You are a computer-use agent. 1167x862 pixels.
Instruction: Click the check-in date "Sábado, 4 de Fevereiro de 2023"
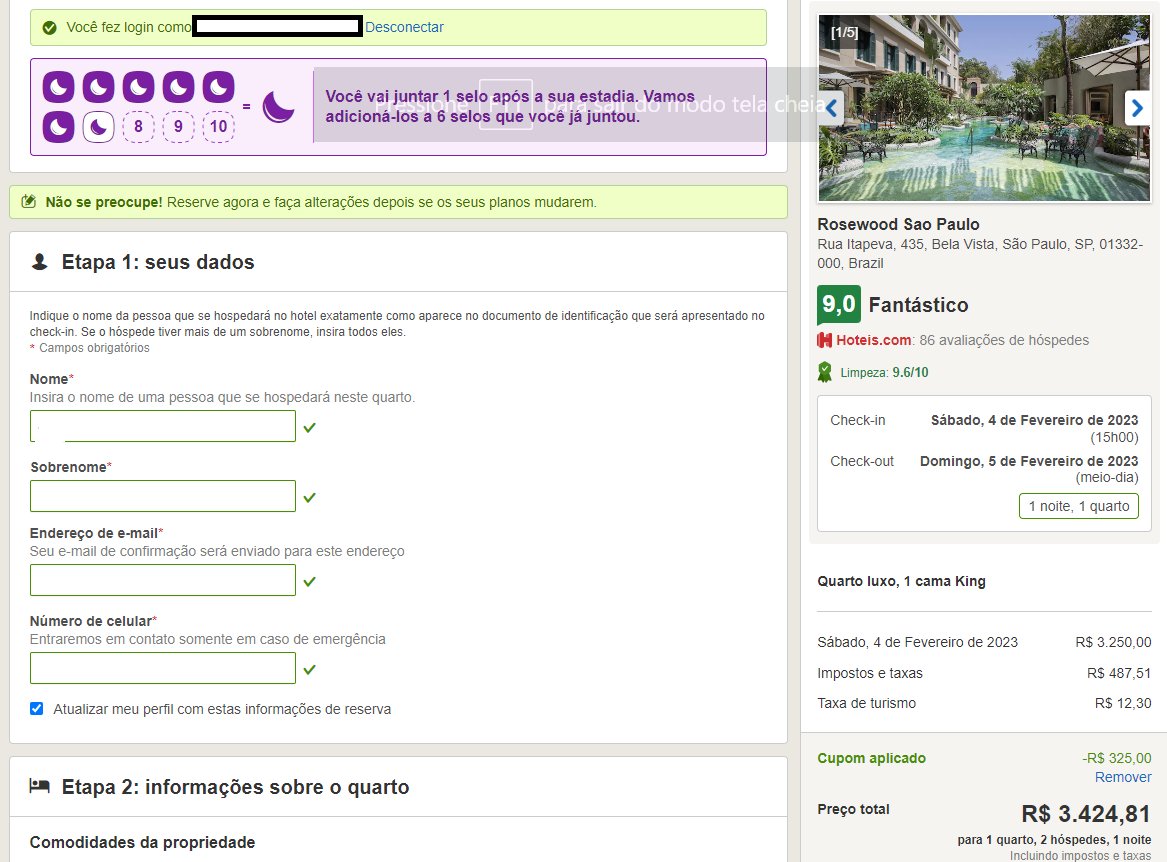[1035, 420]
